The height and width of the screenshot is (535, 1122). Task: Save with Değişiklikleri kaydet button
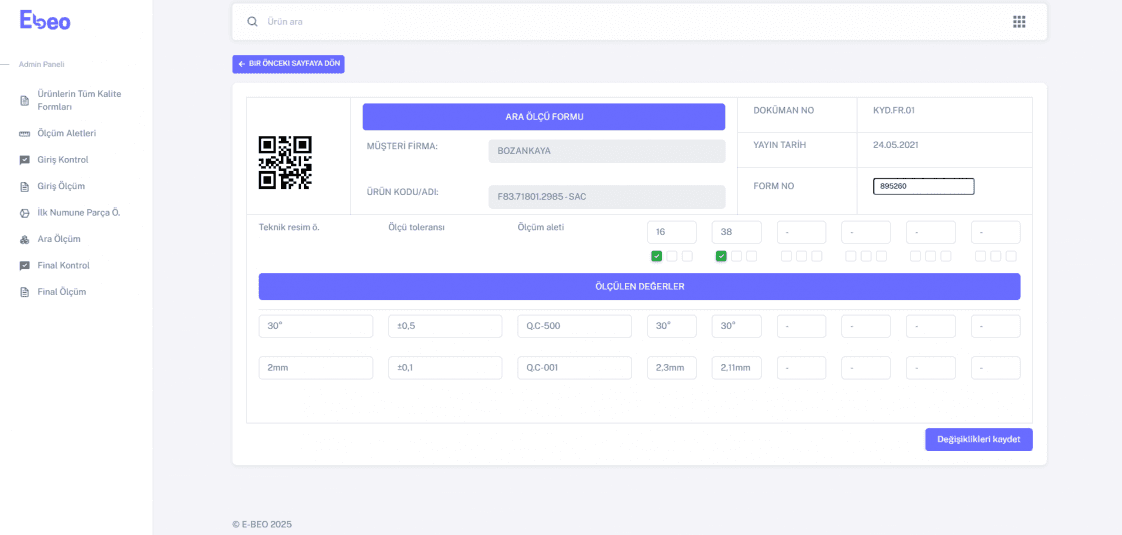pos(978,439)
